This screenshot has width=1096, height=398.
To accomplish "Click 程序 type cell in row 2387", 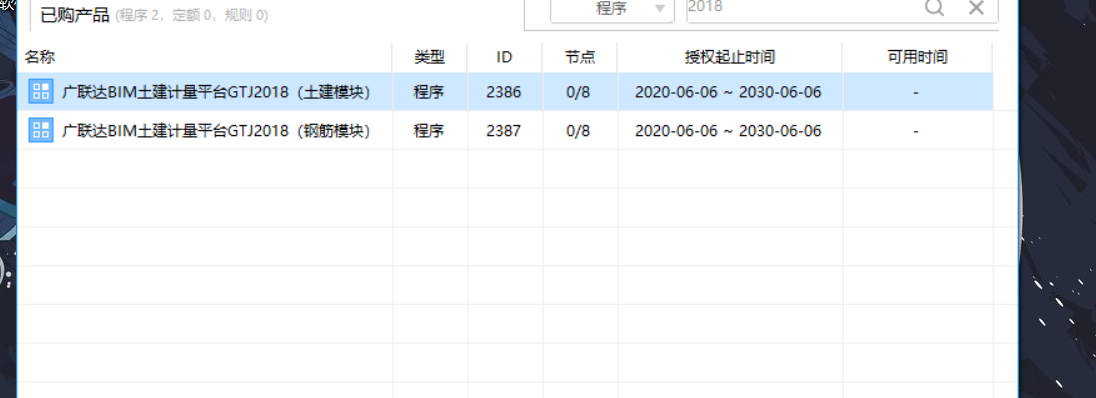I will pyautogui.click(x=429, y=131).
